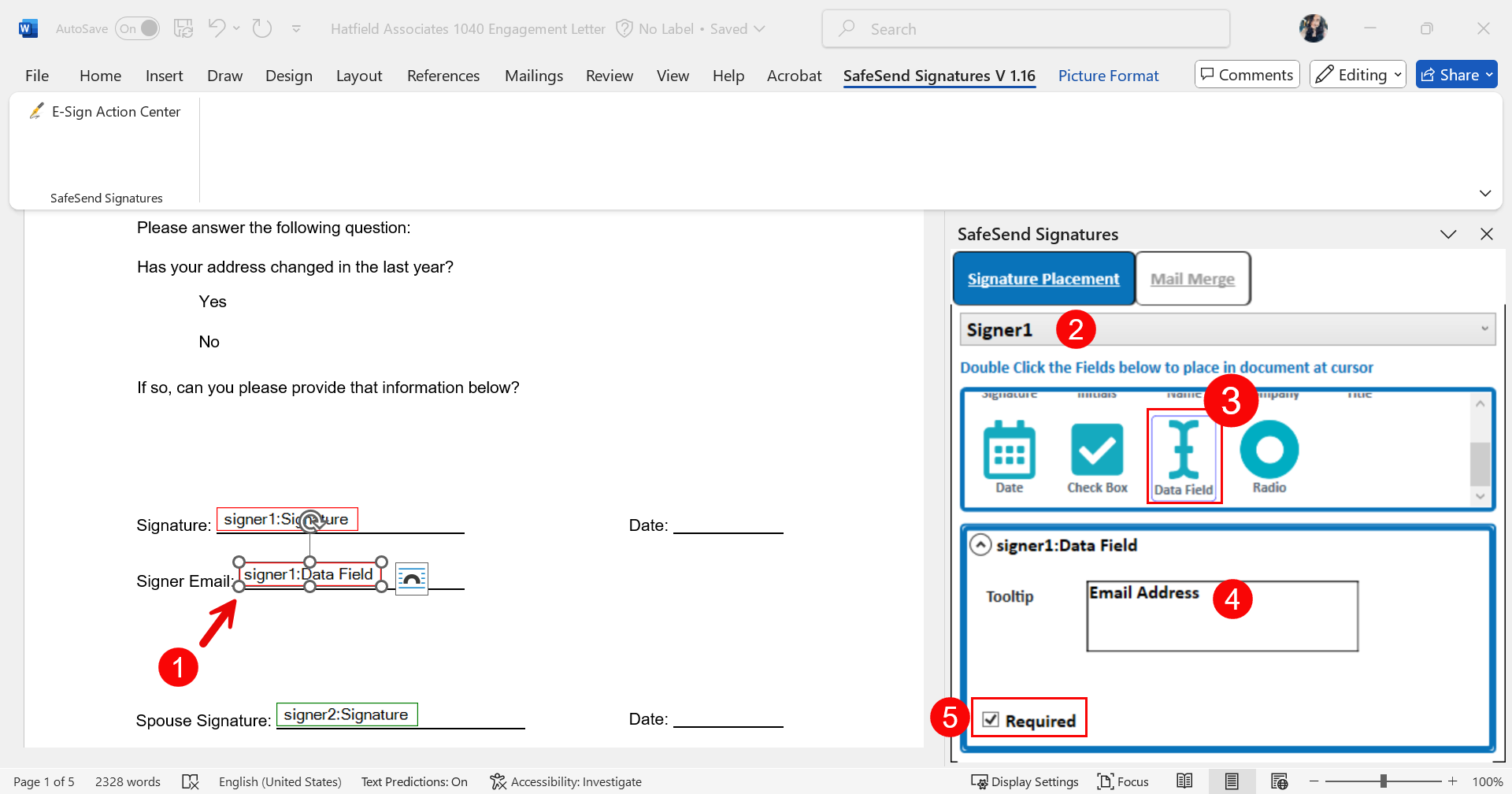
Task: Select the Date field icon
Action: point(1010,457)
